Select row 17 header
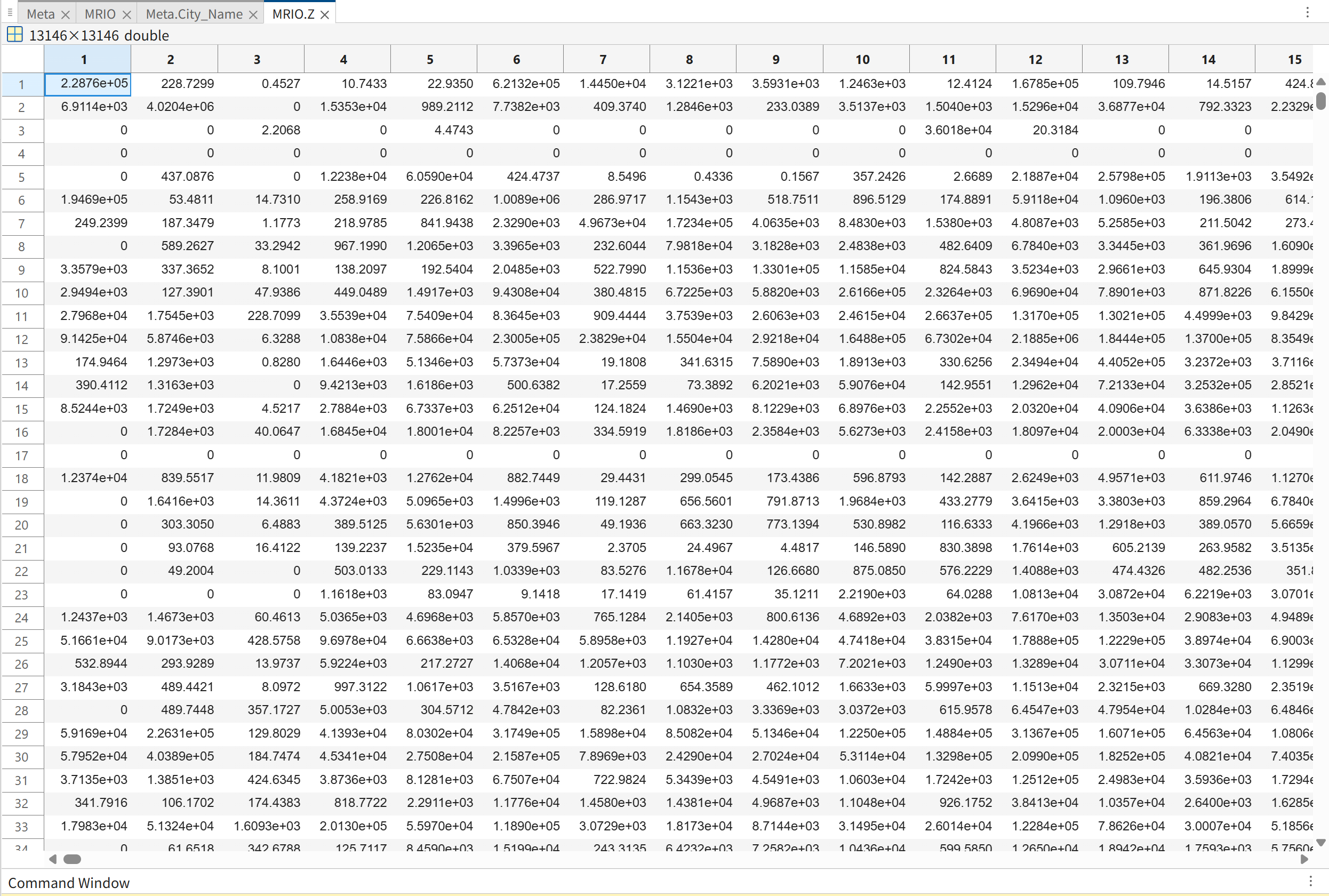This screenshot has width=1329, height=896. click(x=22, y=455)
